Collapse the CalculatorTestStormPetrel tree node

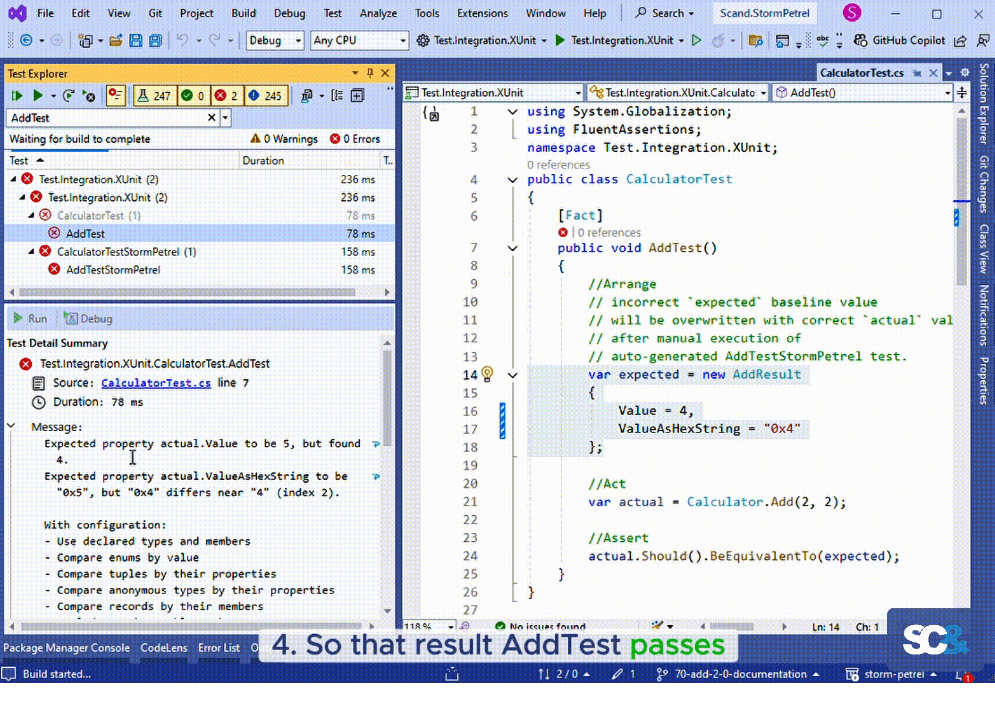tap(31, 252)
